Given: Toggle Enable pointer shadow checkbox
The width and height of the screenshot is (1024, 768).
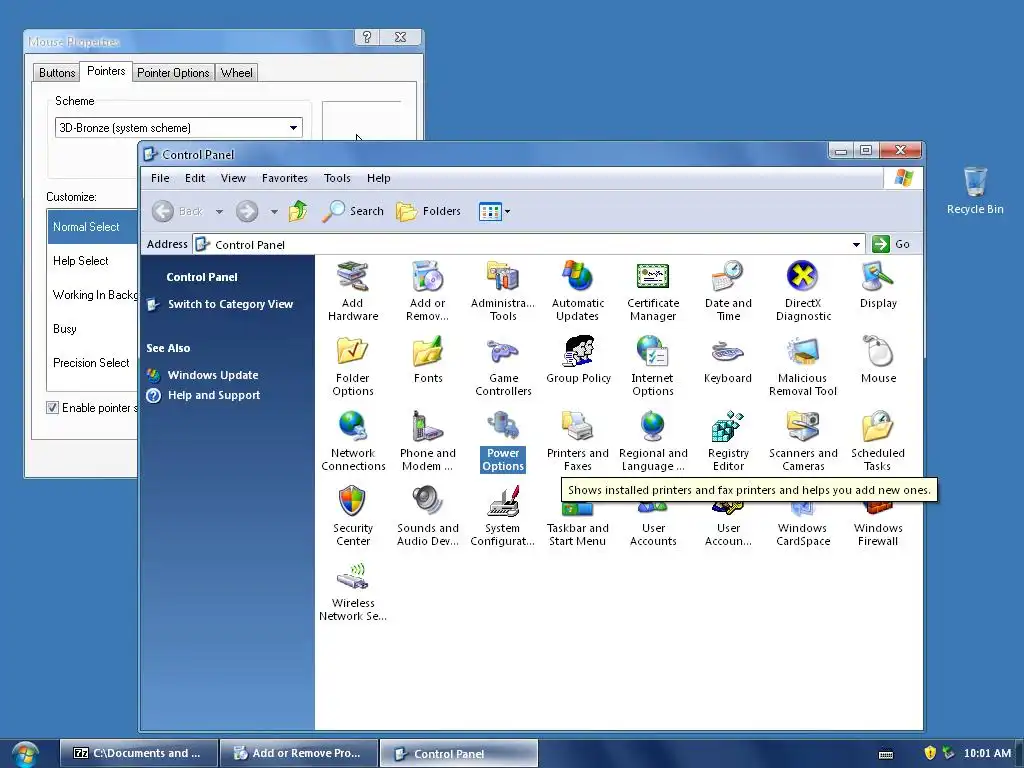Looking at the screenshot, I should [52, 408].
